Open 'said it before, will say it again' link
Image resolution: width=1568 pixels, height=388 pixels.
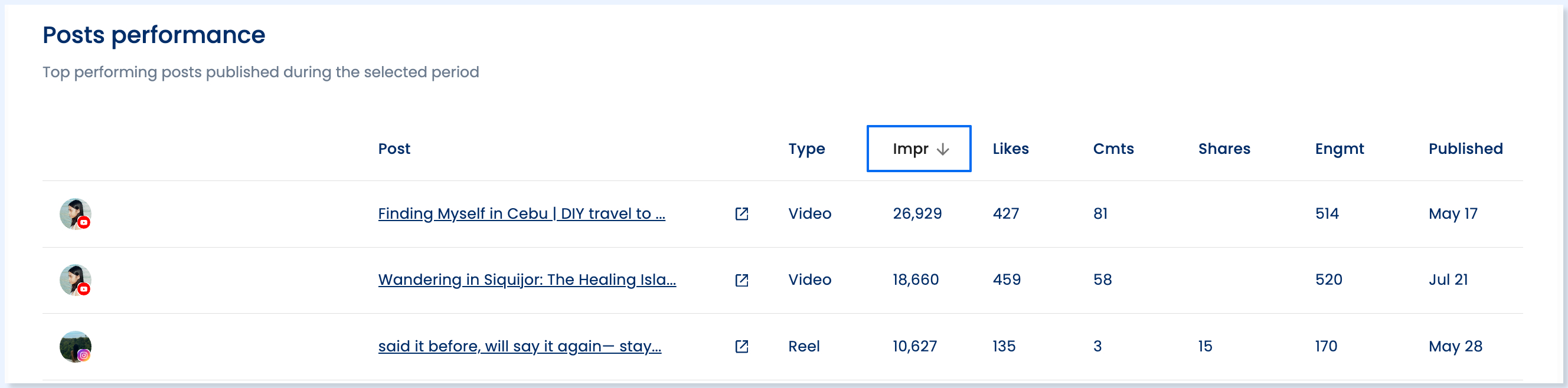519,347
